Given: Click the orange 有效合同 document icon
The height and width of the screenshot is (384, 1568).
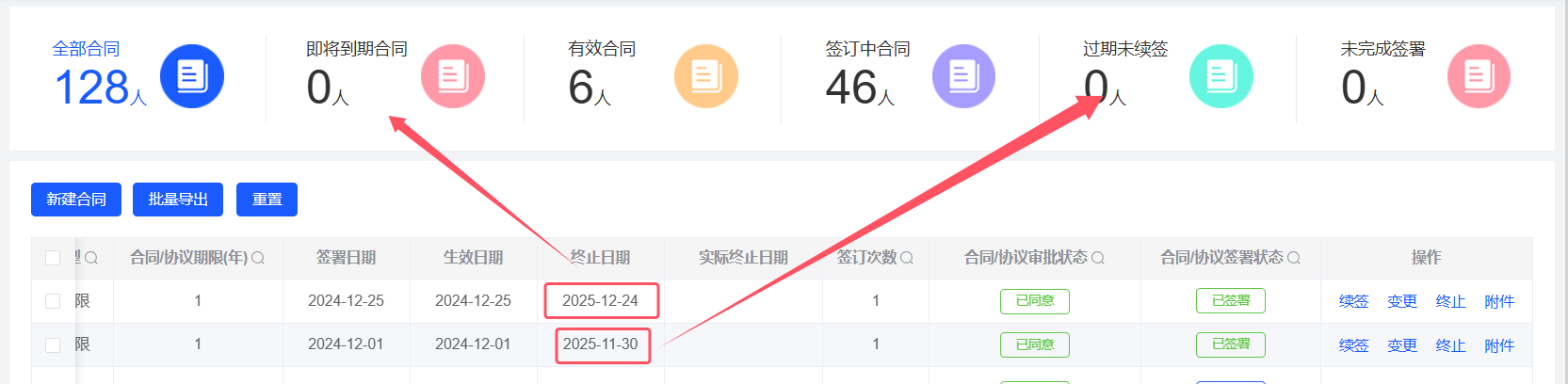Looking at the screenshot, I should click(706, 76).
